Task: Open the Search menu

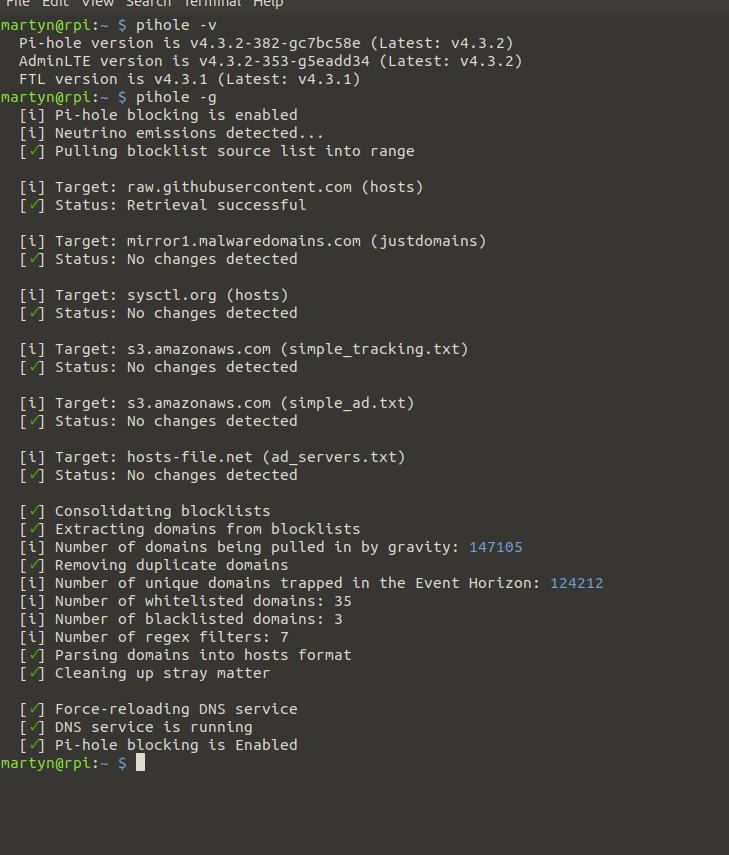Action: pos(148,3)
